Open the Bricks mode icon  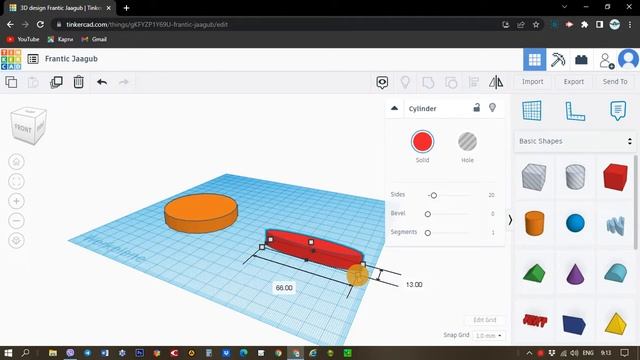point(581,60)
